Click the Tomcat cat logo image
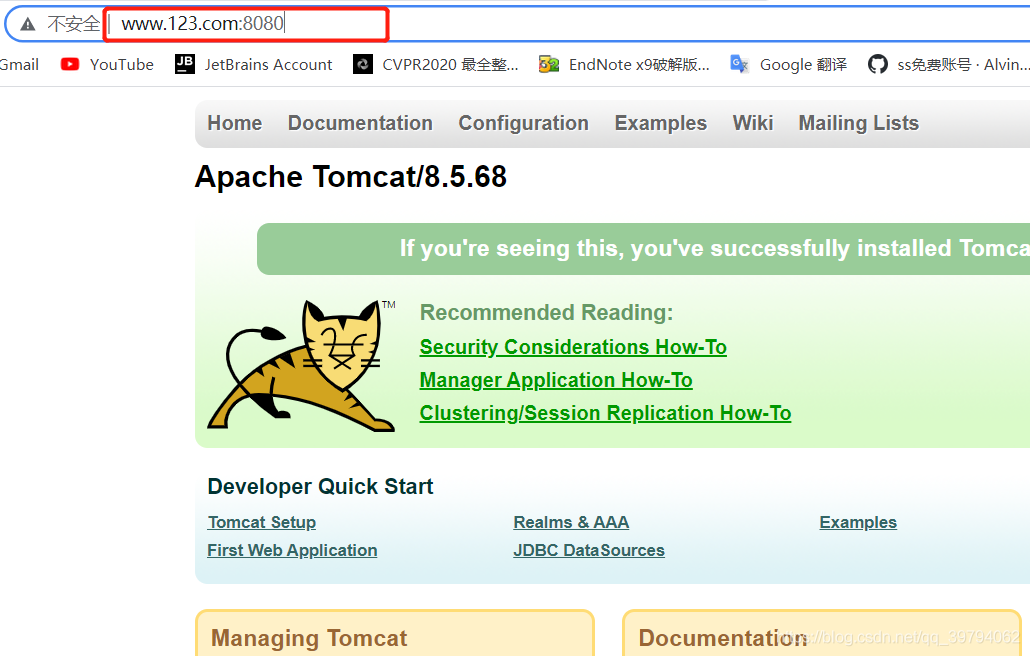Viewport: 1030px width, 656px height. point(302,366)
